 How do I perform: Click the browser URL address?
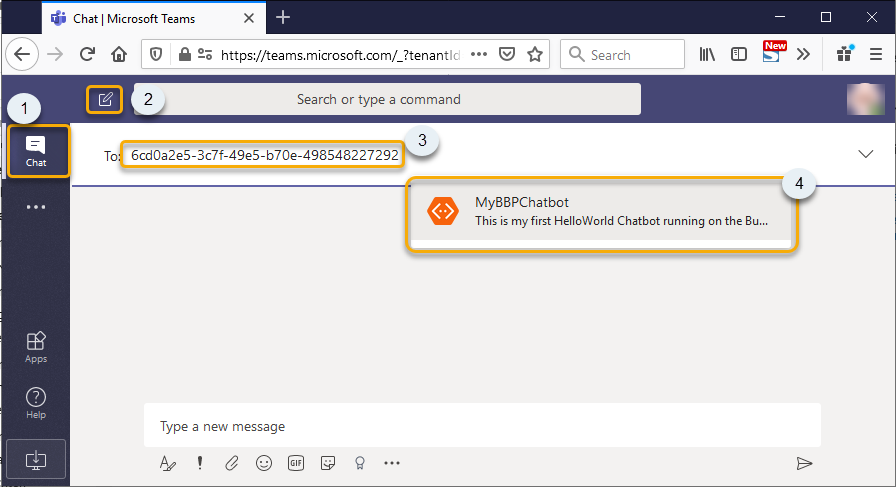pos(341,55)
